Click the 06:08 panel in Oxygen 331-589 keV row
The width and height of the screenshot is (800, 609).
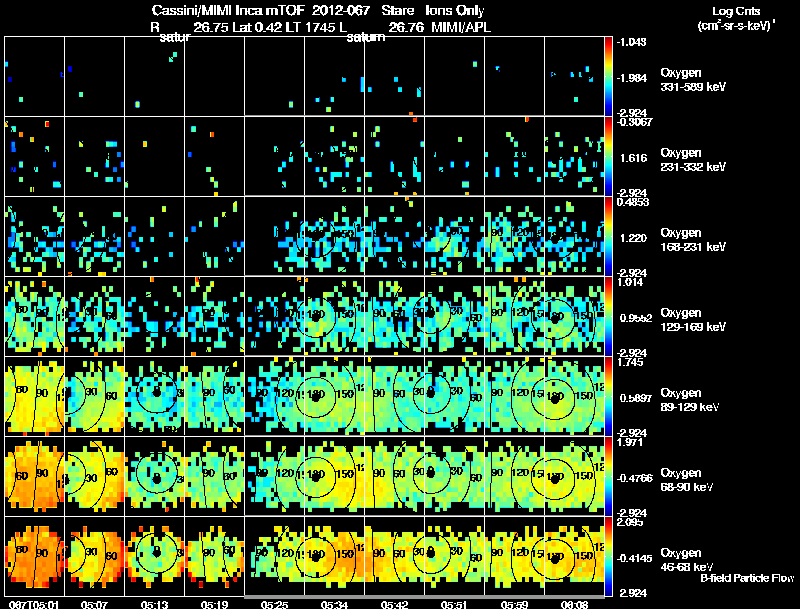click(574, 77)
